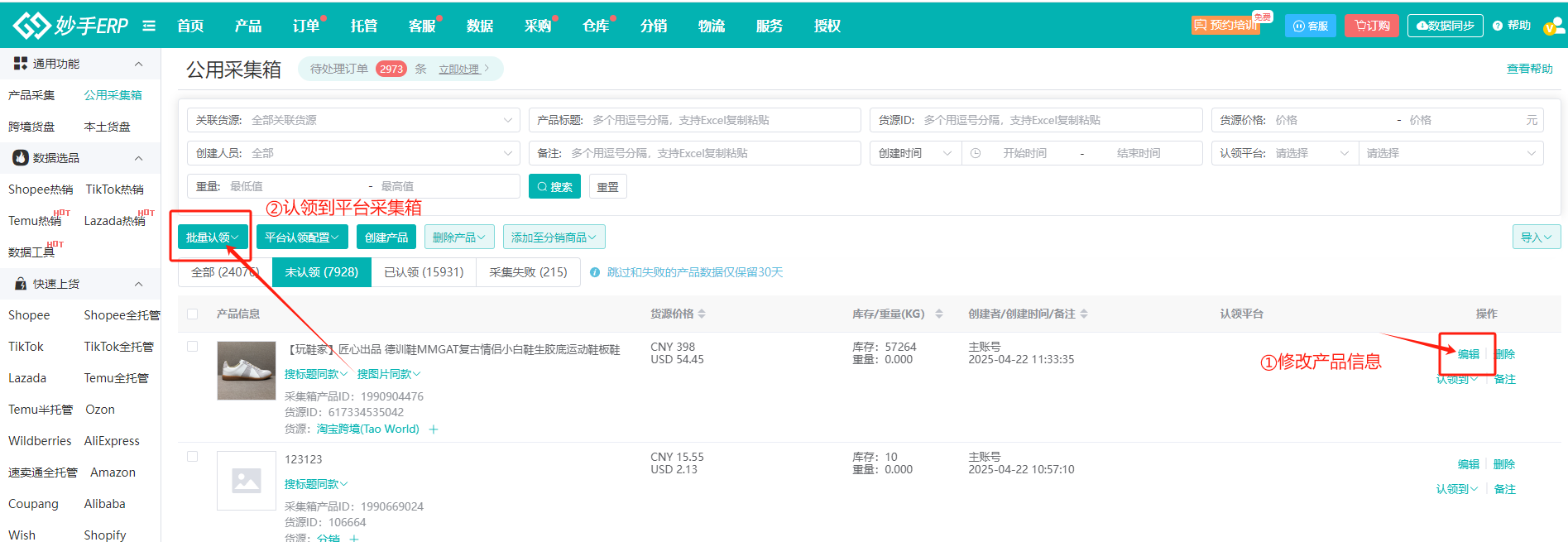Open the white shoe product thumbnail

pyautogui.click(x=247, y=371)
